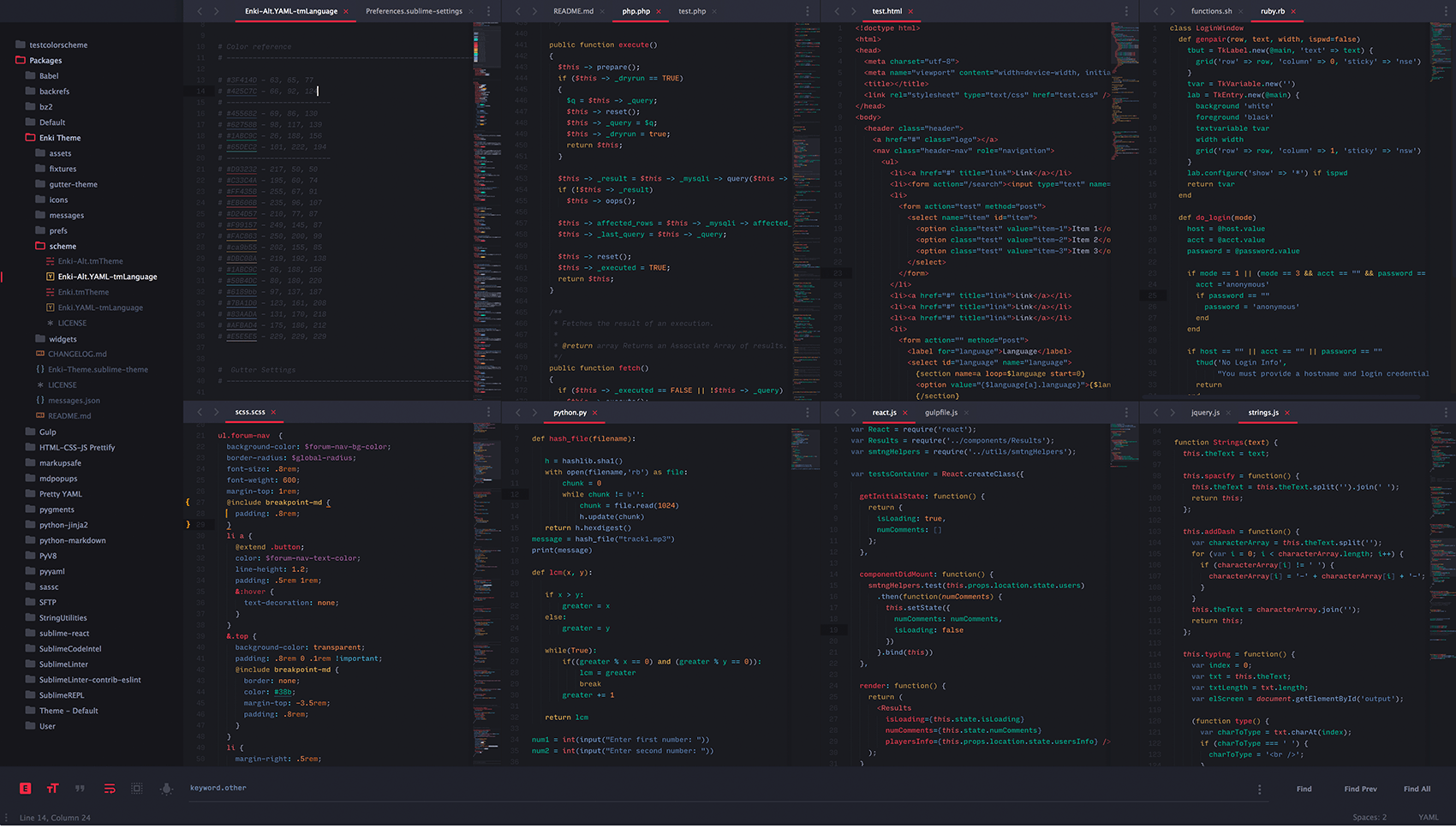
Task: Toggle regular expression search in find panel
Action: [26, 789]
